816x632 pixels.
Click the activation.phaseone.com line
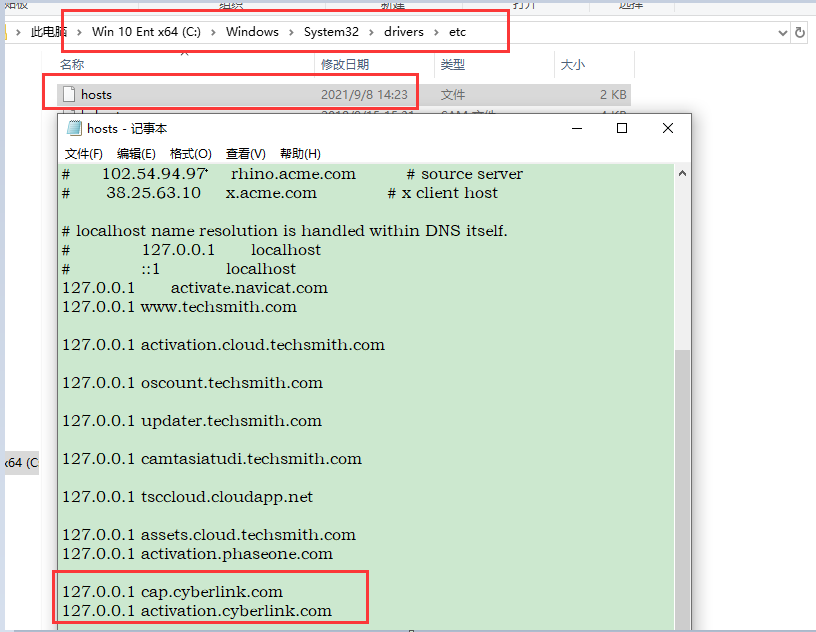197,553
